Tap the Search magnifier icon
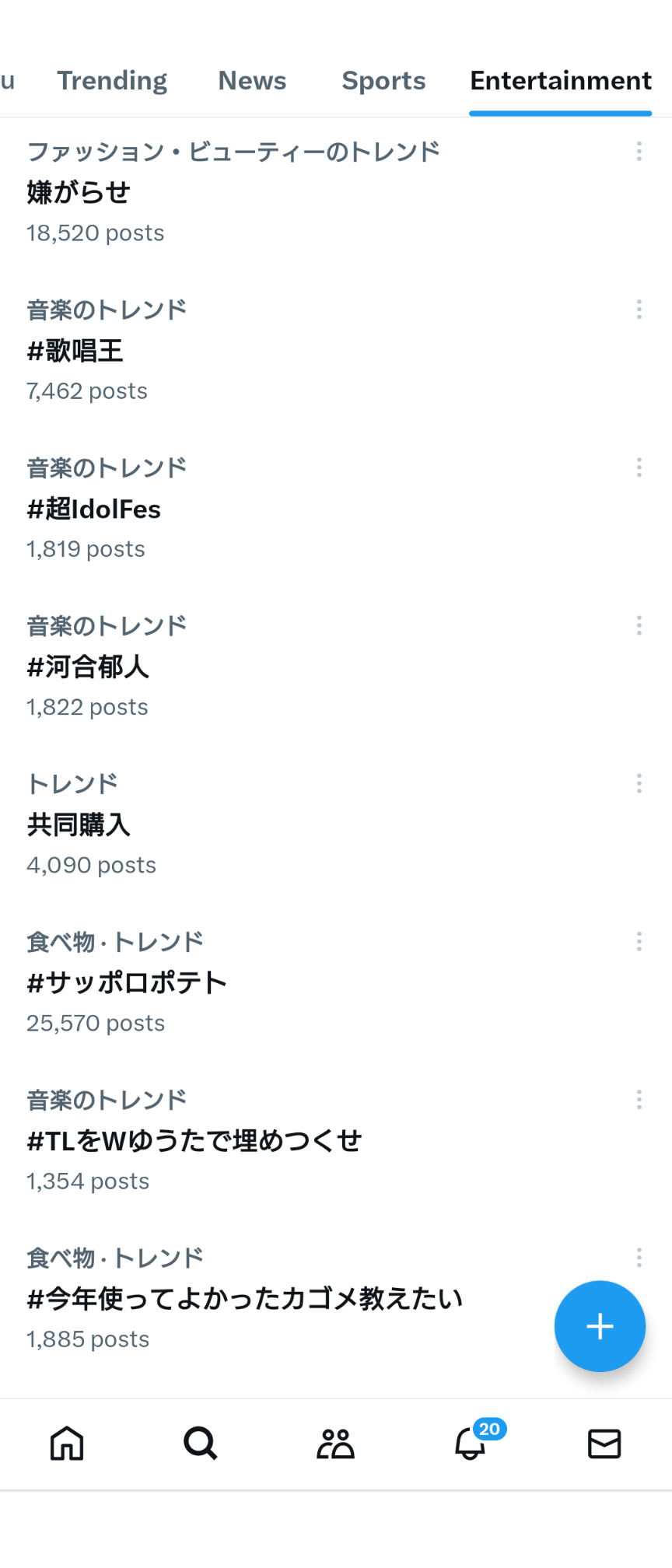The height and width of the screenshot is (1568, 672). [x=201, y=1444]
